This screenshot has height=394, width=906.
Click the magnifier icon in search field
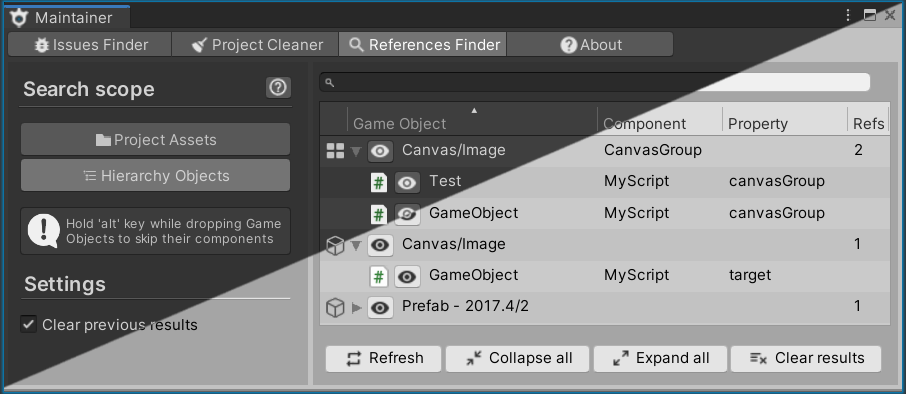329,83
